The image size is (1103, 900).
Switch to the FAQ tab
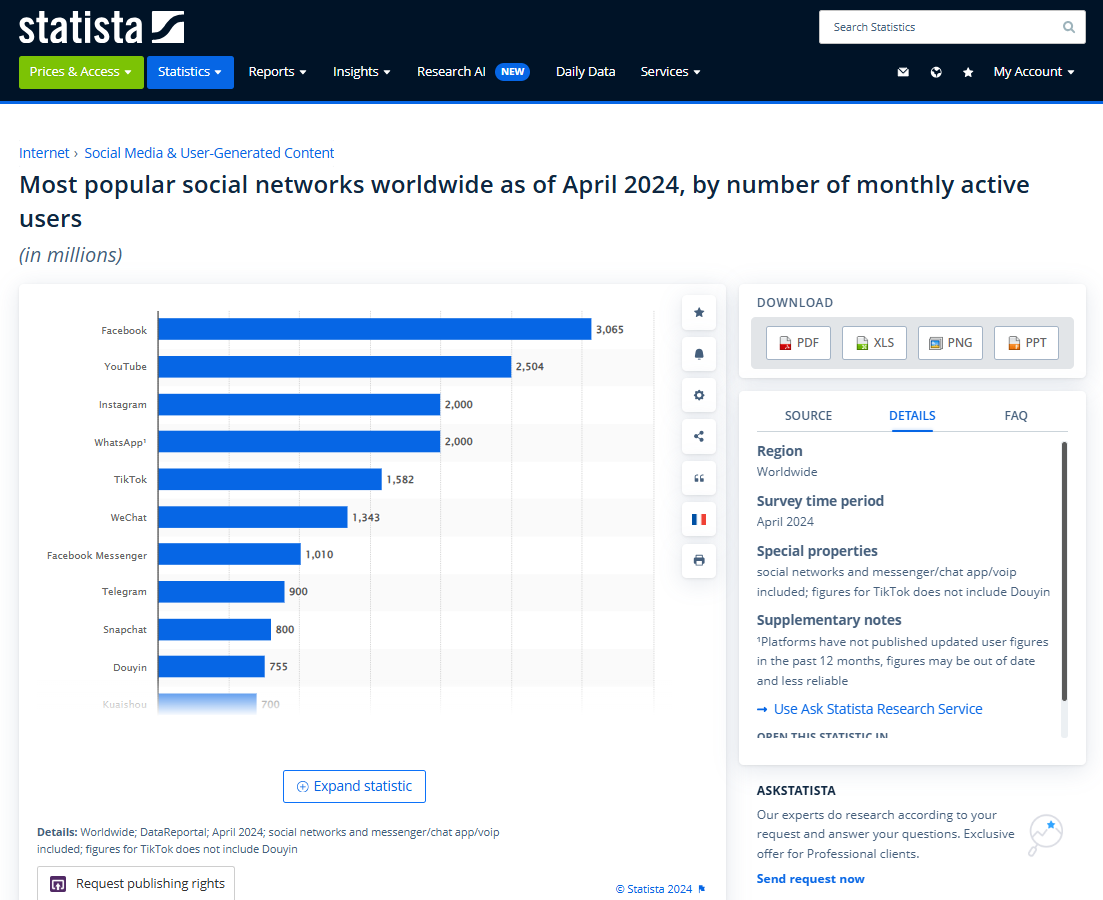pyautogui.click(x=1016, y=415)
